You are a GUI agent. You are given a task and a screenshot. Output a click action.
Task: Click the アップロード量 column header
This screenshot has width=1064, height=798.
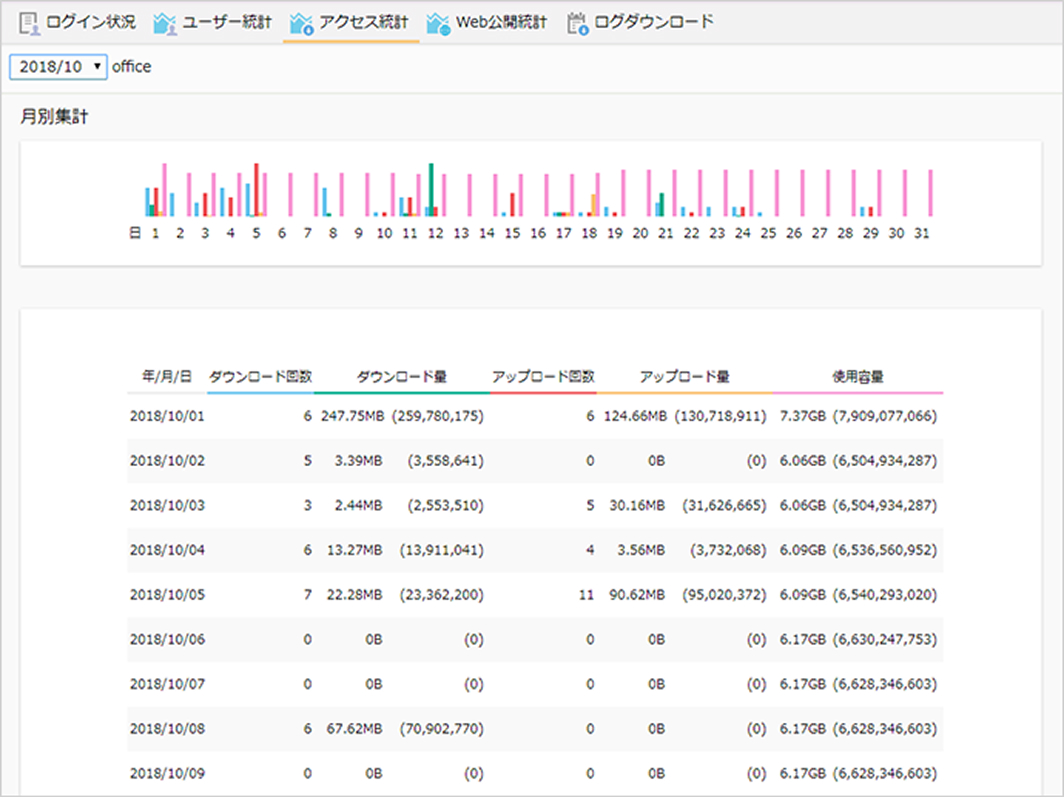[x=684, y=377]
